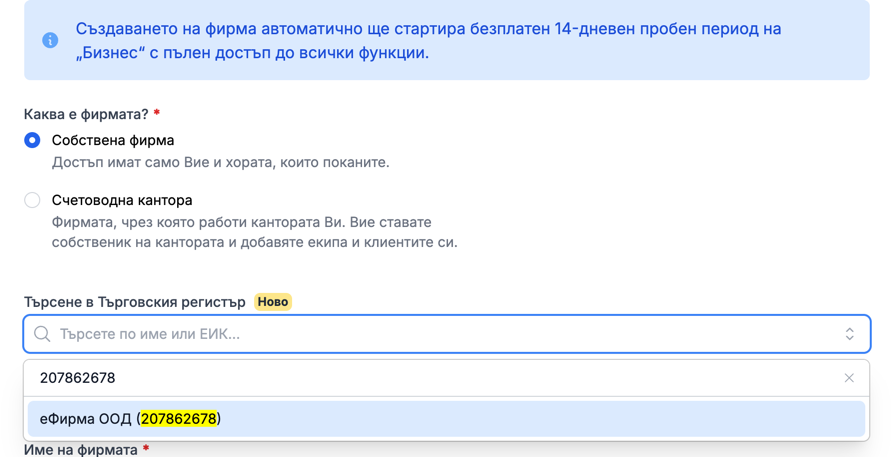Select the Собствена фирма radio button
Image resolution: width=894 pixels, height=457 pixels.
coord(32,140)
